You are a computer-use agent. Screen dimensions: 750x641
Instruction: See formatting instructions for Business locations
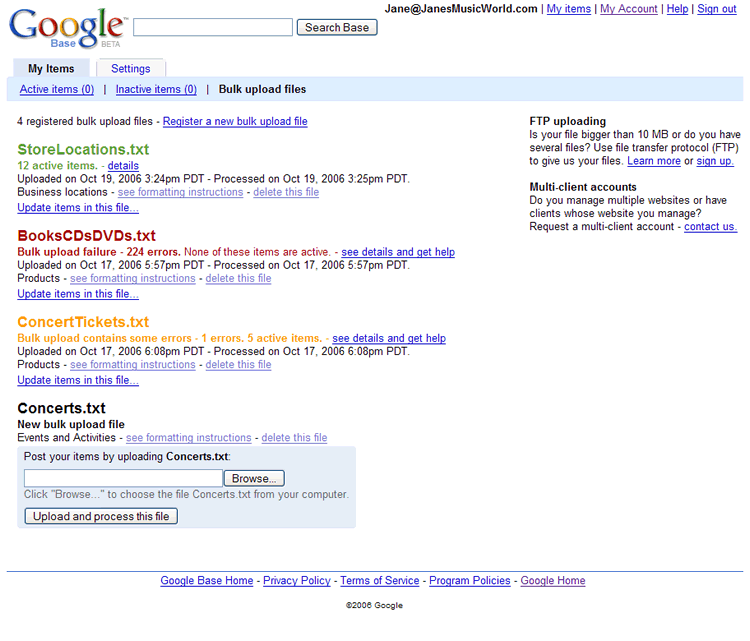(180, 192)
